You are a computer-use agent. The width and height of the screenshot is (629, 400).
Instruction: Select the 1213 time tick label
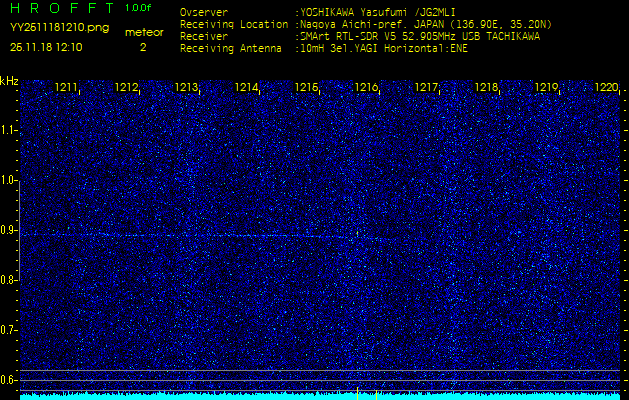[186, 88]
